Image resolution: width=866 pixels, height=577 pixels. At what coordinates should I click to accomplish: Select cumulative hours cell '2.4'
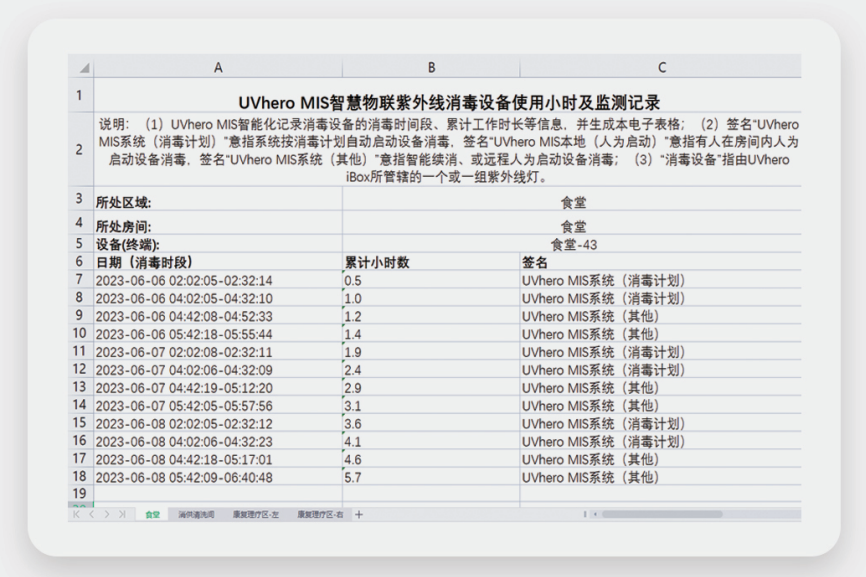[431, 369]
